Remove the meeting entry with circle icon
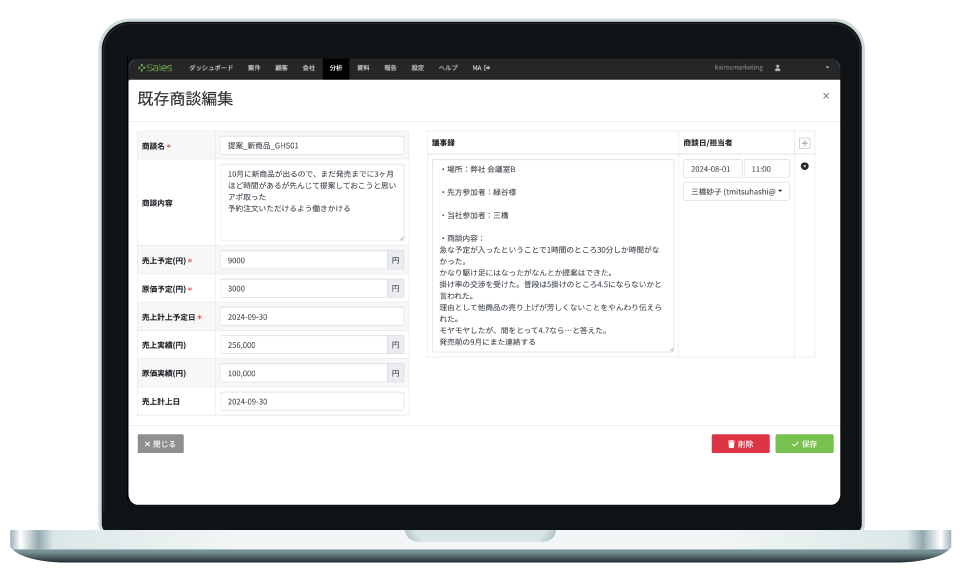 804,166
